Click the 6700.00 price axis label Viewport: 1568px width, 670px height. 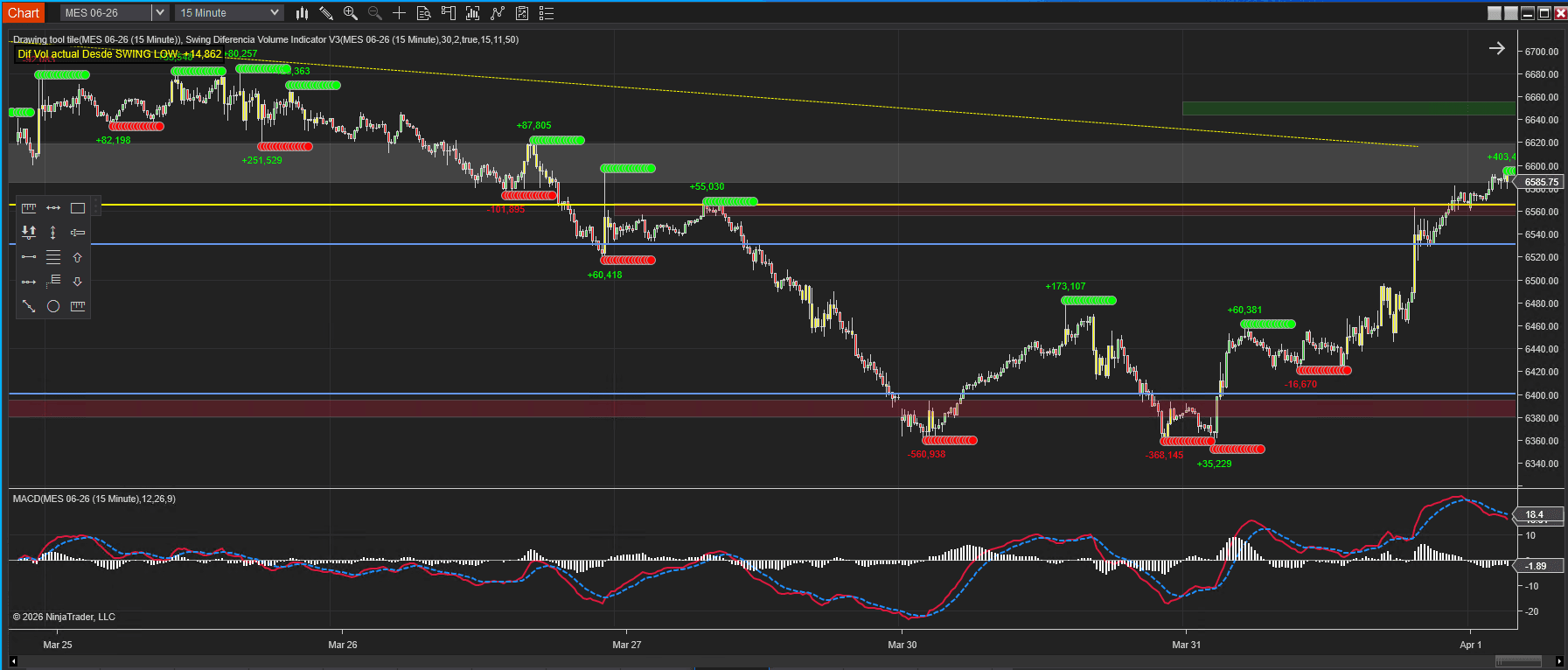coord(1541,52)
